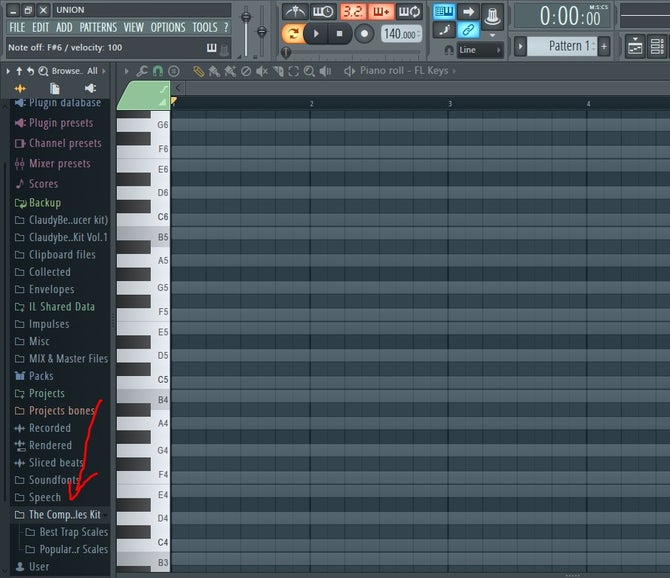Toggle overdub blend recording

[380, 12]
